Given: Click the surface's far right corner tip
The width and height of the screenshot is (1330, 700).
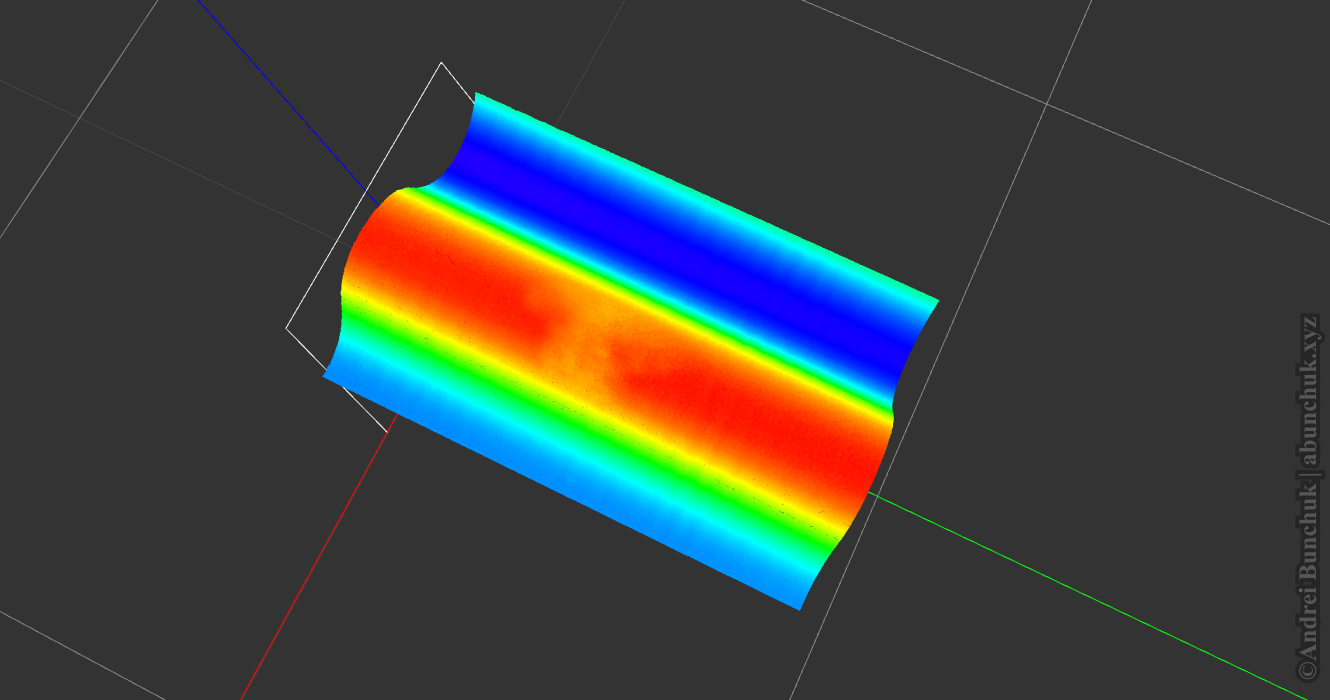Looking at the screenshot, I should (938, 299).
